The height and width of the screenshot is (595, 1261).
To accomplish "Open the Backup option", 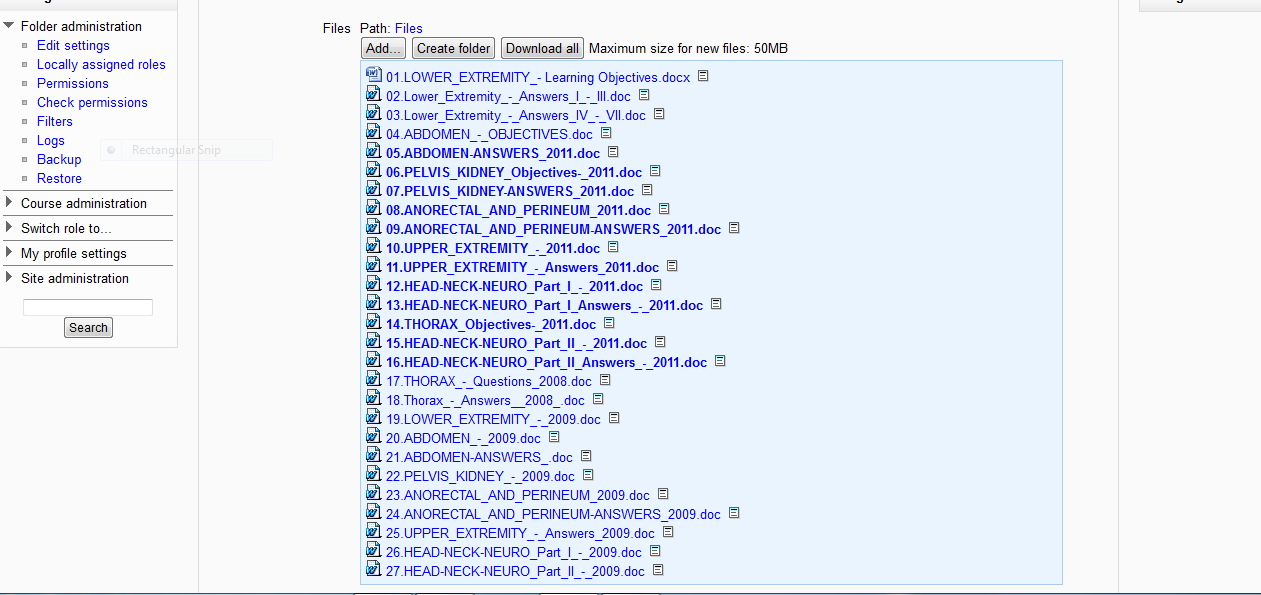I will [x=59, y=159].
